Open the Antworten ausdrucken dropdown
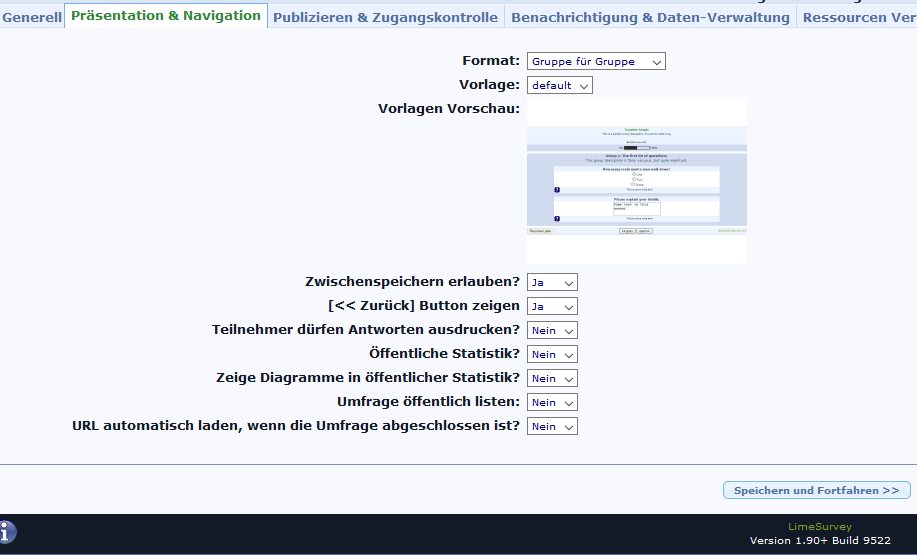The image size is (917, 555). coord(552,331)
